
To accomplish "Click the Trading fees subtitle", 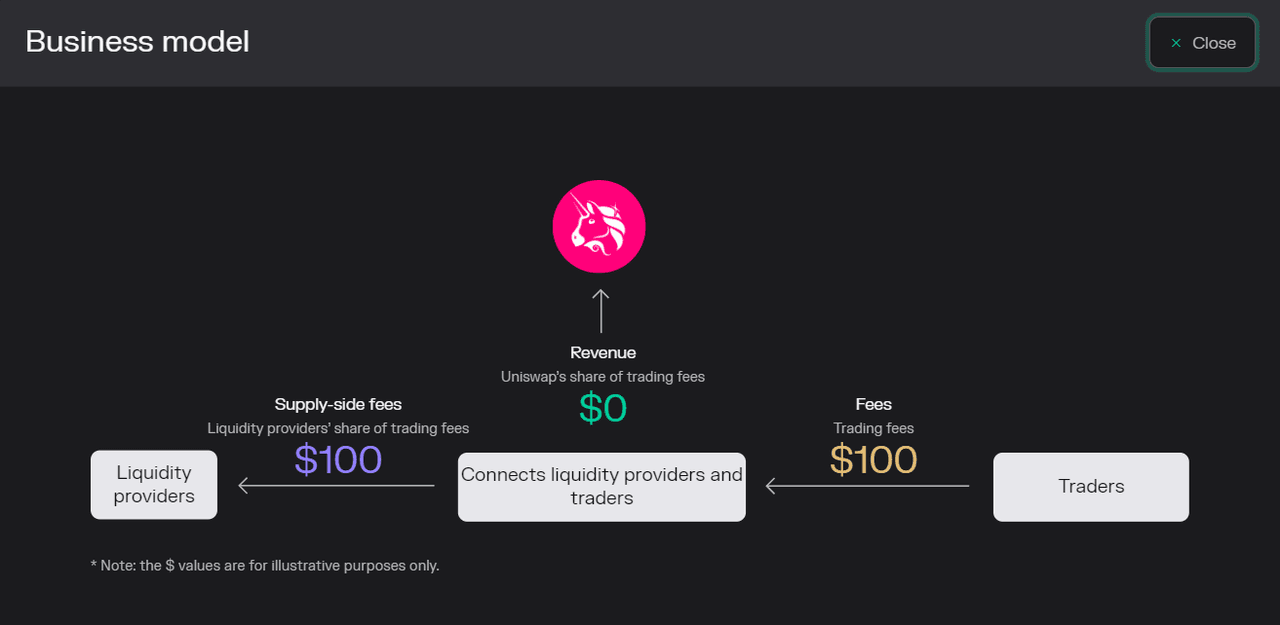I will pyautogui.click(x=873, y=428).
